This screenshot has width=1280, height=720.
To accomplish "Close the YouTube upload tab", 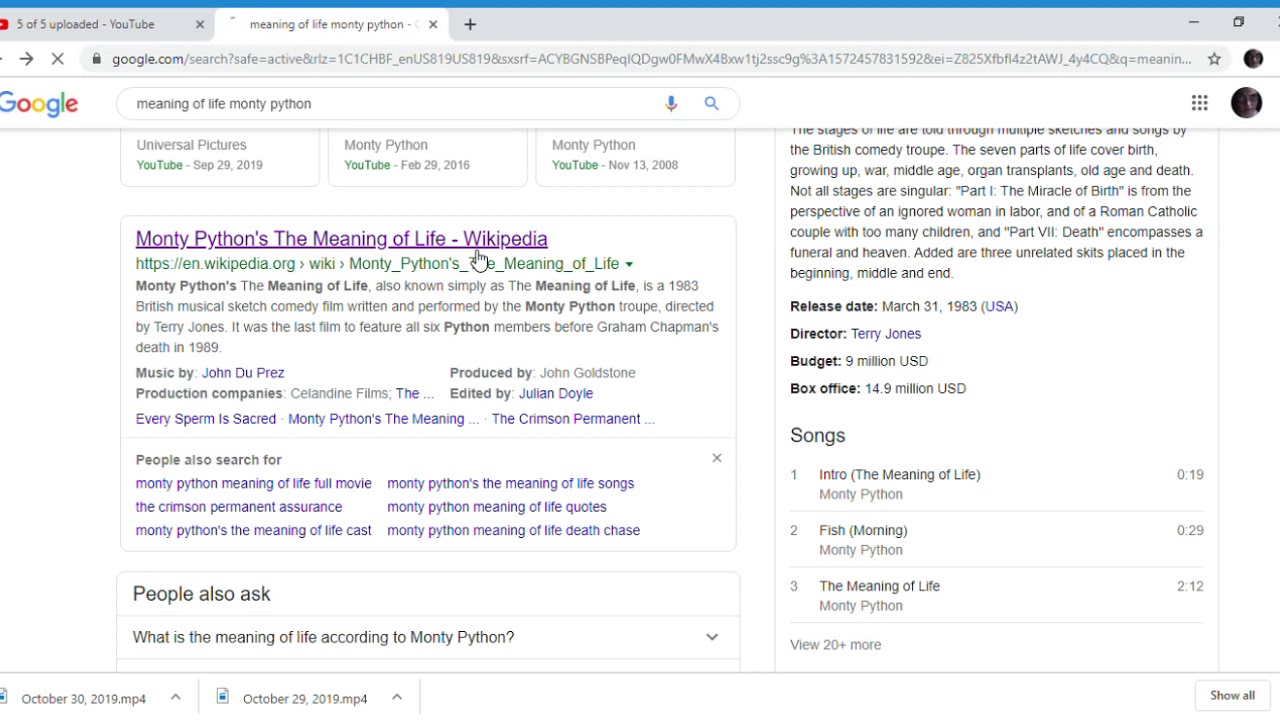I will (199, 24).
